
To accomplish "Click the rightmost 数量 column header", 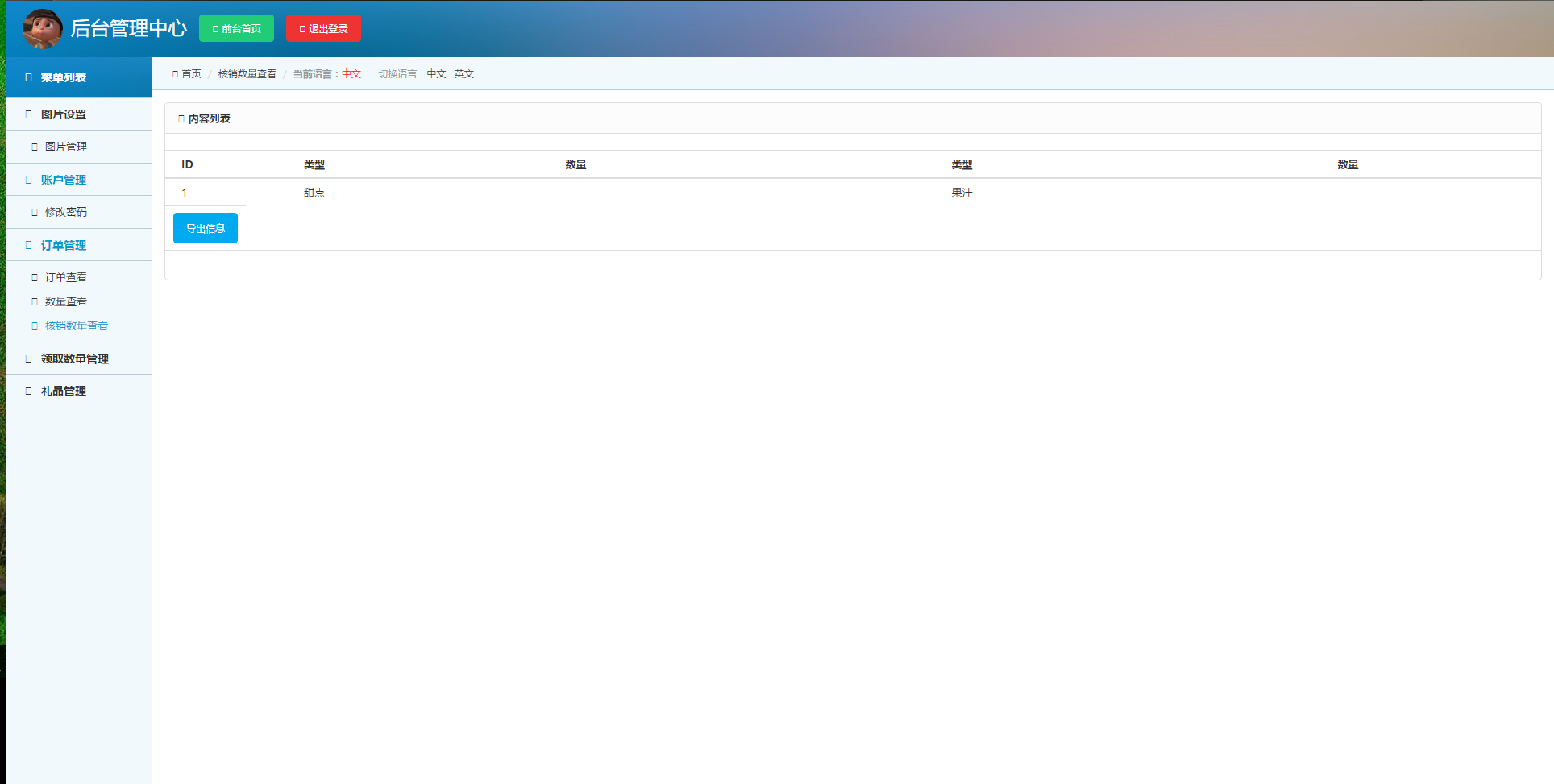I will [1348, 164].
